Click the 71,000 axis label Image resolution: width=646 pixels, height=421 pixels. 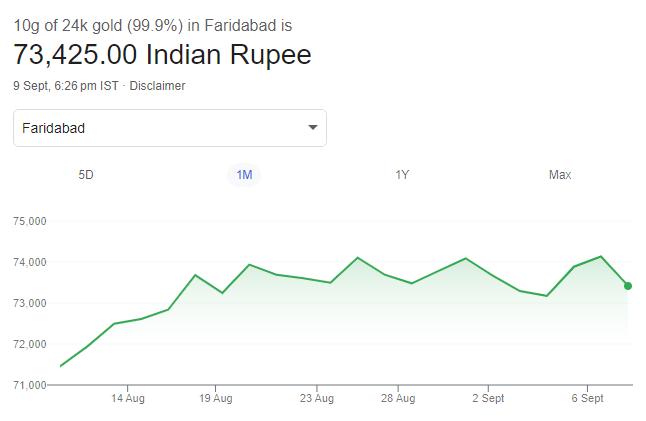click(x=31, y=385)
